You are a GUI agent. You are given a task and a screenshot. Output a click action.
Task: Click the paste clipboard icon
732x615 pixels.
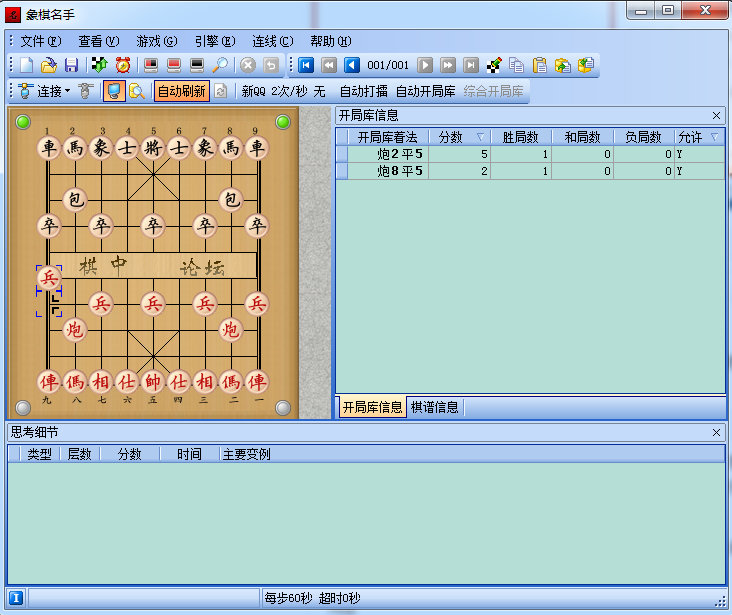(539, 65)
